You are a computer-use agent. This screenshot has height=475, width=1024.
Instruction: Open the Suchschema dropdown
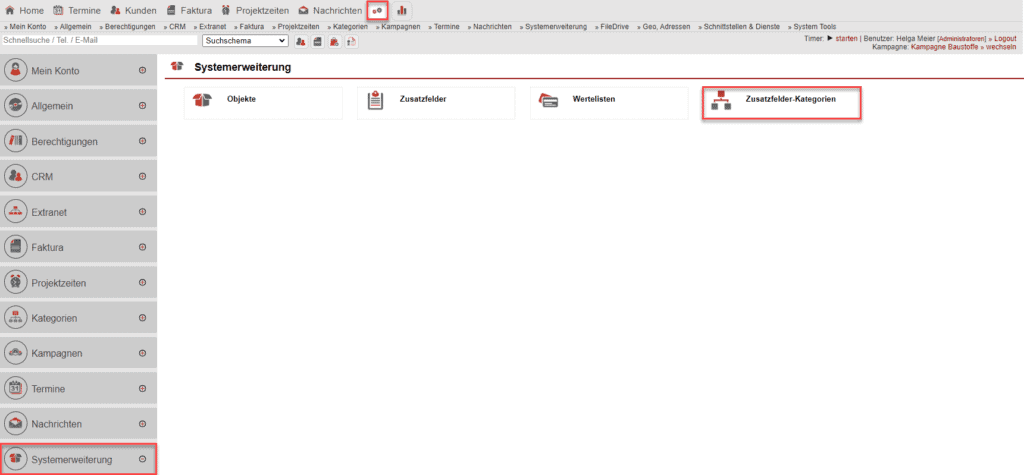[246, 41]
